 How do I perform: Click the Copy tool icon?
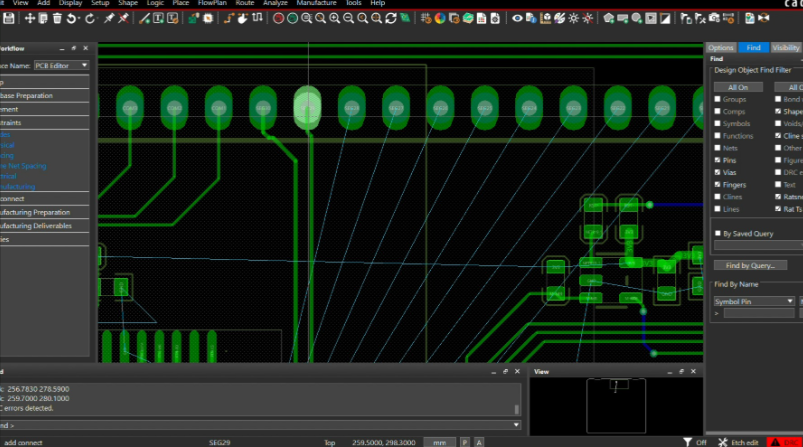(x=44, y=18)
